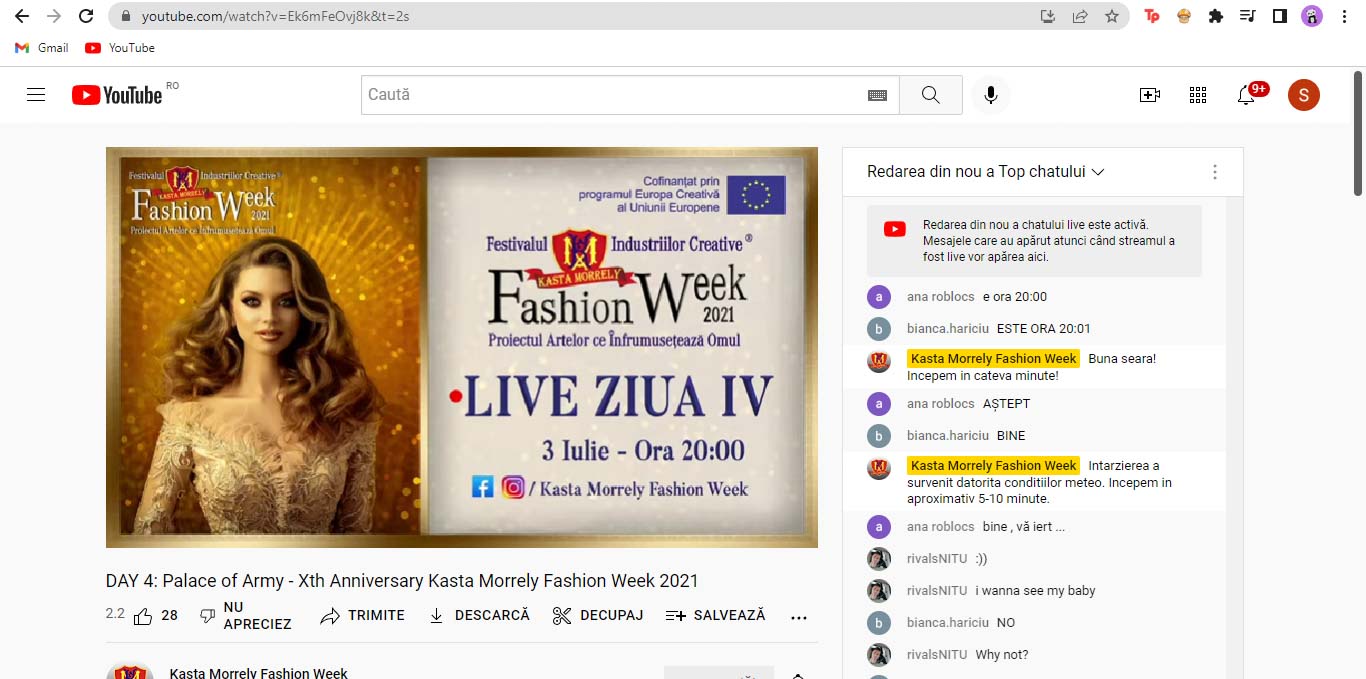This screenshot has height=679, width=1366.
Task: Click the SALVEAZĂ save button
Action: pos(715,616)
